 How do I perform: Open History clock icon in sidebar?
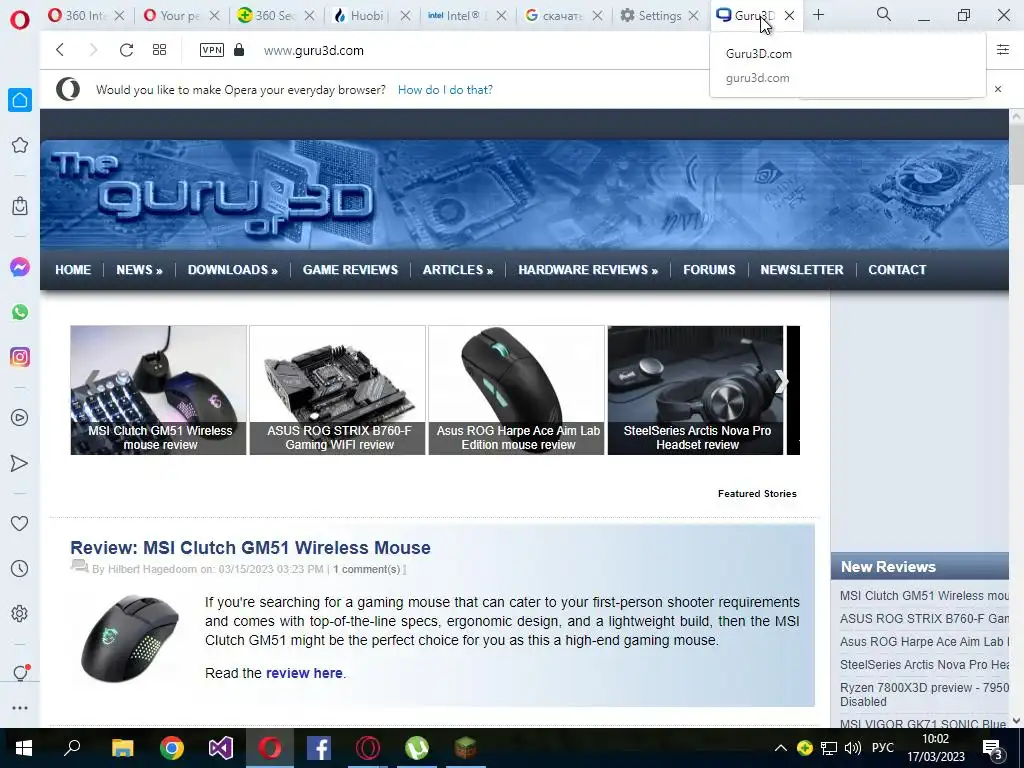click(20, 569)
